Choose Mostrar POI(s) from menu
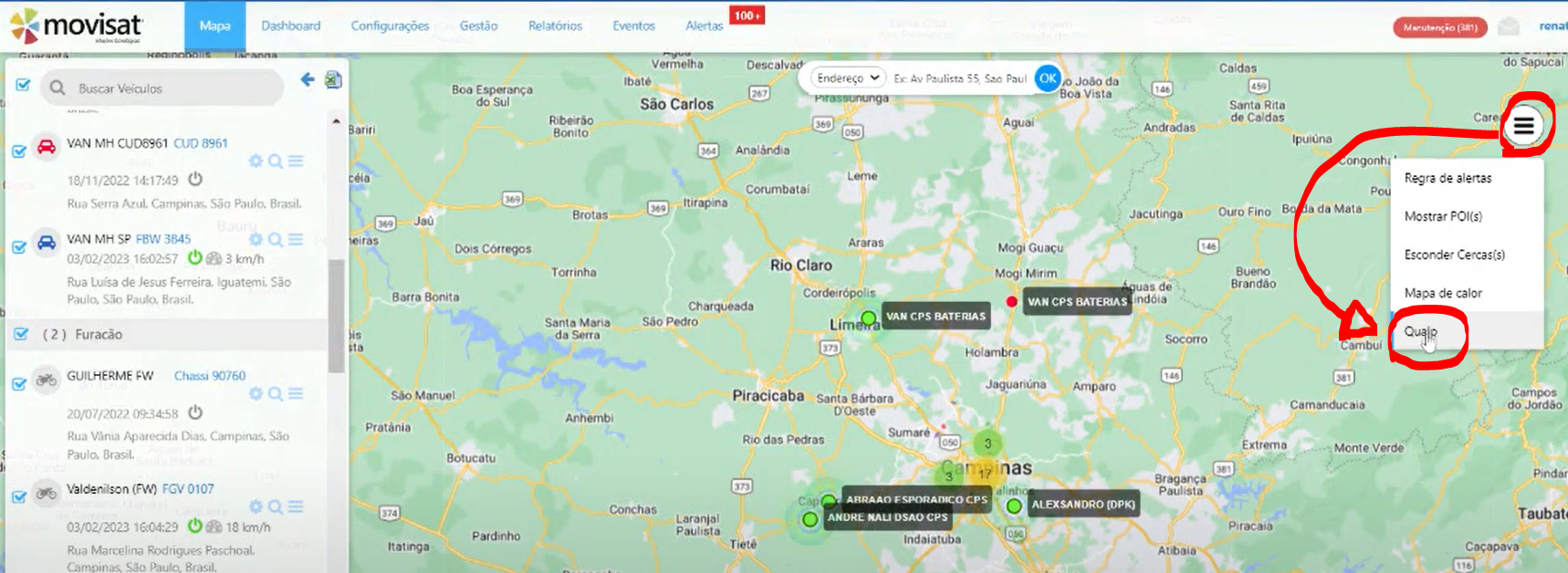Image resolution: width=1568 pixels, height=573 pixels. click(x=1443, y=216)
